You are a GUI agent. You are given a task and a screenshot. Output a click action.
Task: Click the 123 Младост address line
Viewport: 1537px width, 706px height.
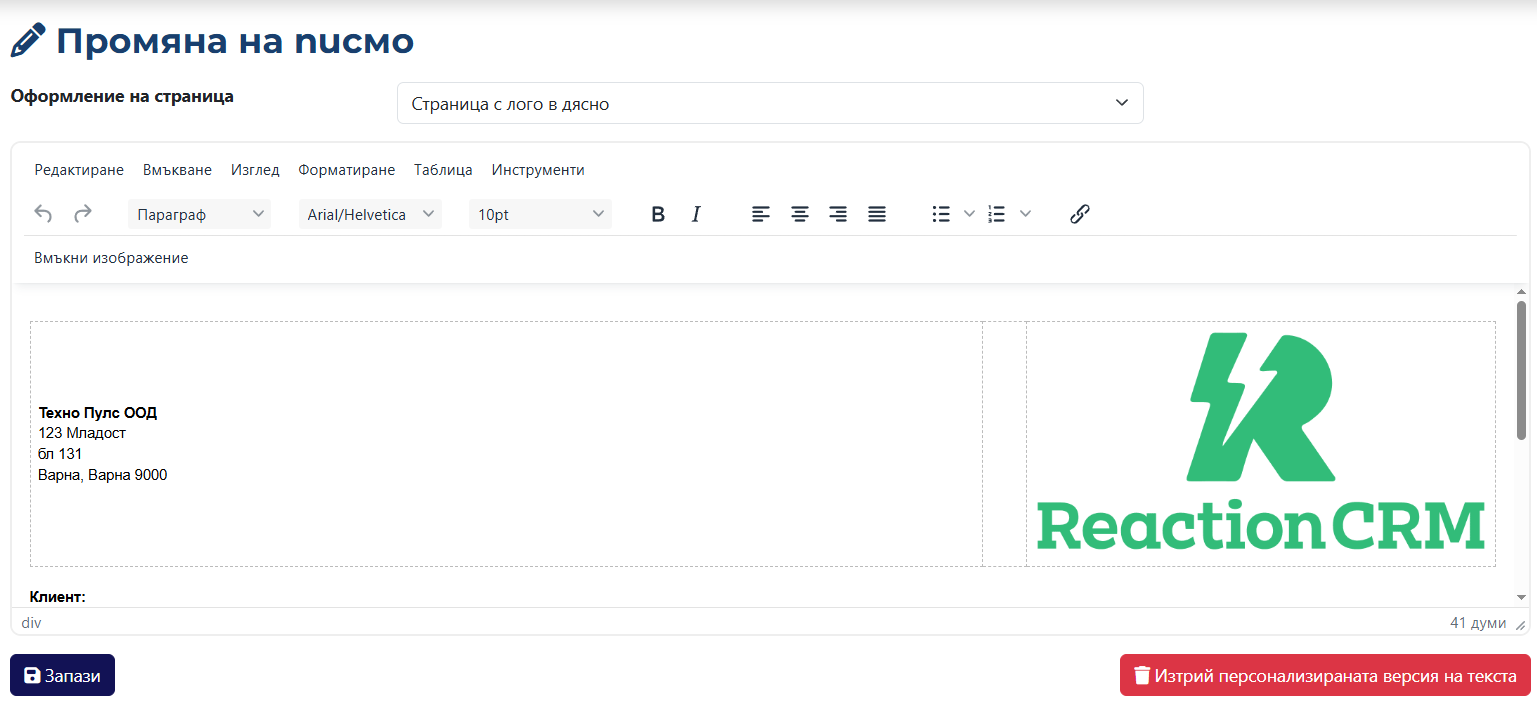tap(82, 433)
